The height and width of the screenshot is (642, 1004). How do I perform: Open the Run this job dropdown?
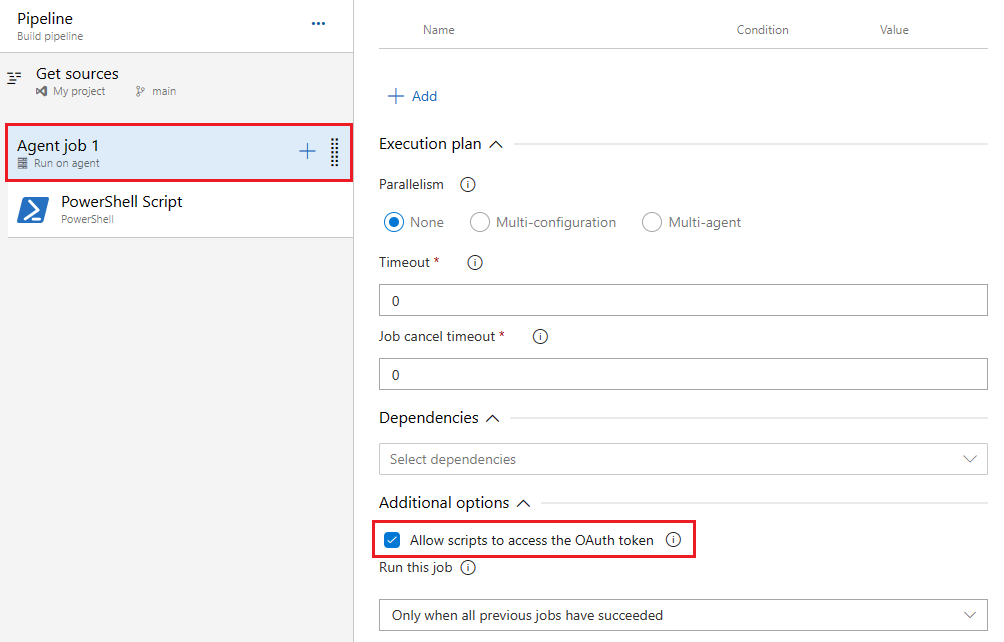click(x=683, y=615)
